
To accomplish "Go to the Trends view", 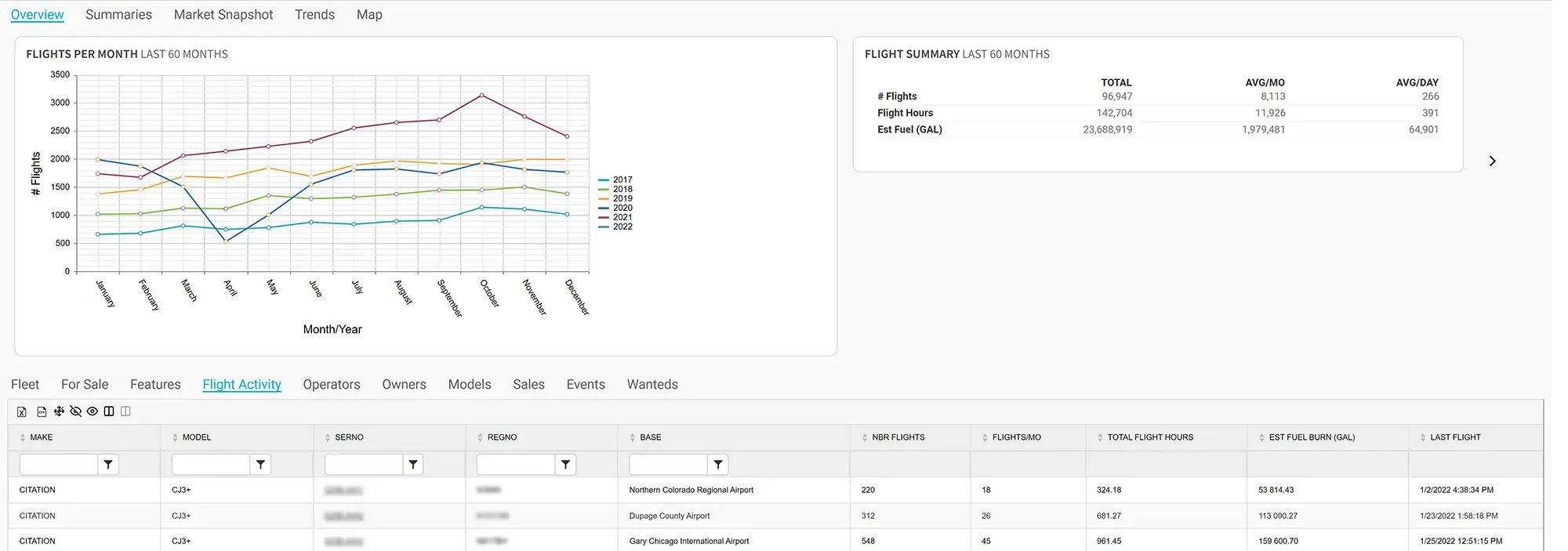I will (314, 15).
